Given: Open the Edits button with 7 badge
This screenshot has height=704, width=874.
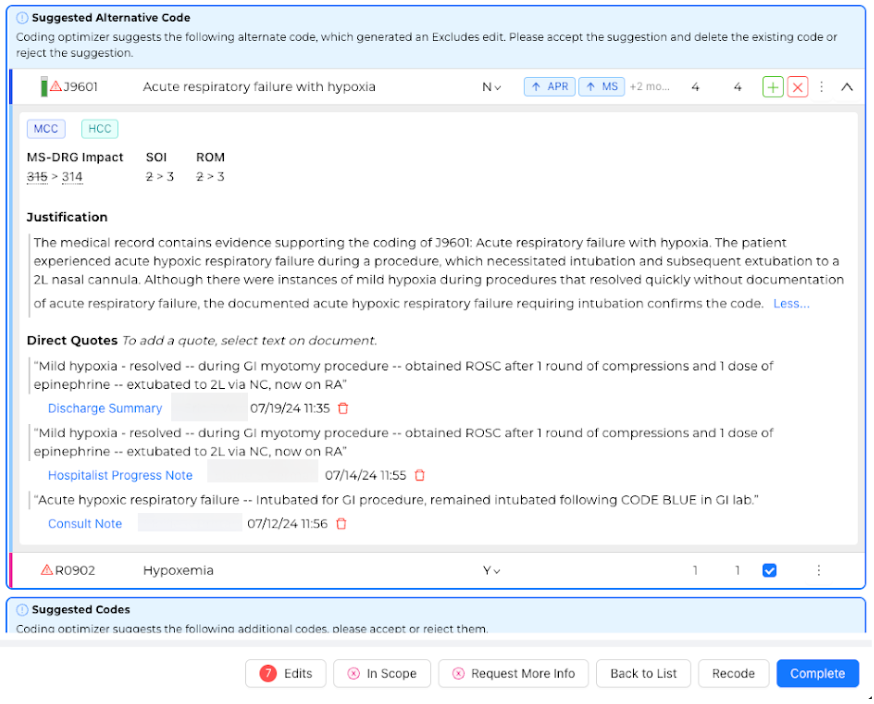Looking at the screenshot, I should [x=286, y=674].
